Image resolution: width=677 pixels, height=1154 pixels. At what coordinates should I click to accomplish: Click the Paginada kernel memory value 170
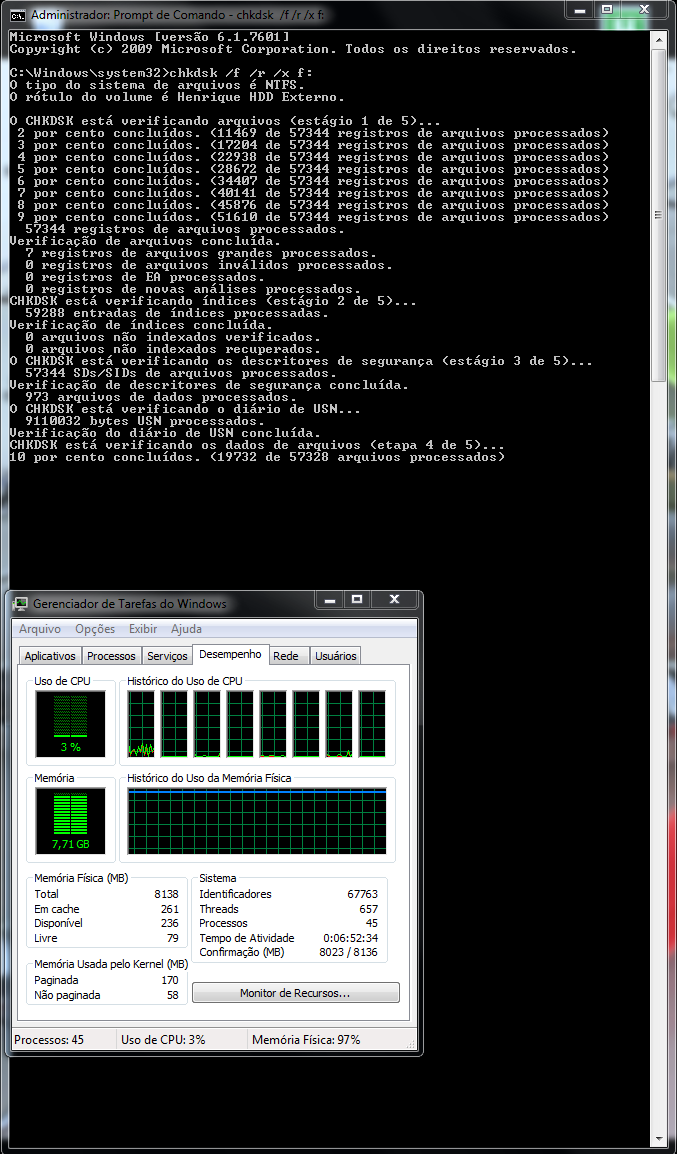point(170,980)
